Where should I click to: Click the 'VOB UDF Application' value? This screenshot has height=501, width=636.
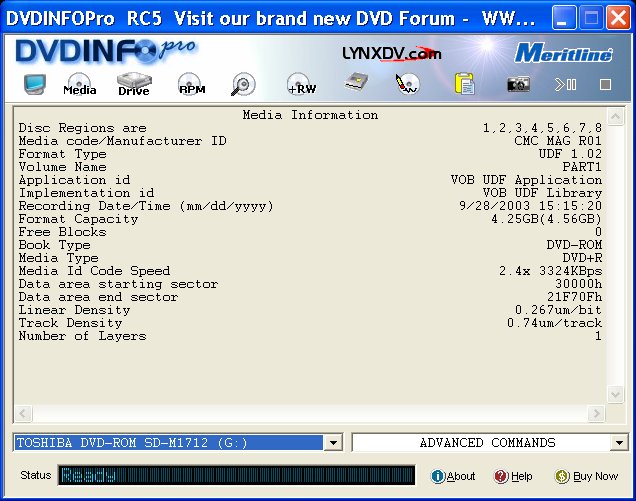pyautogui.click(x=526, y=180)
